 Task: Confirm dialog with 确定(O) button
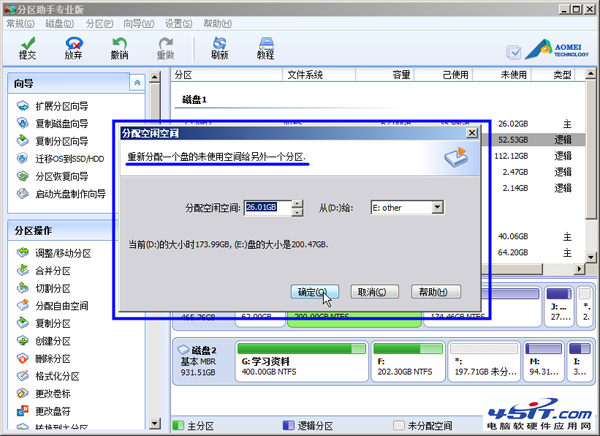click(x=315, y=292)
